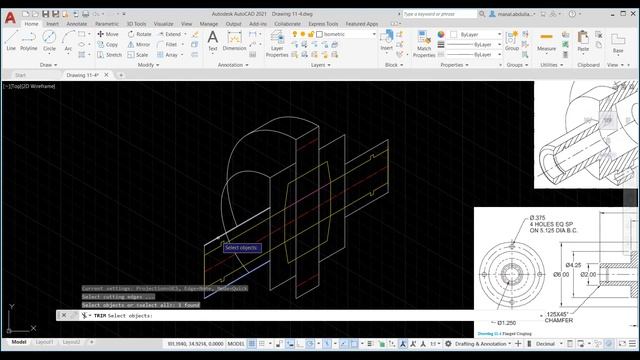This screenshot has width=640, height=360.
Task: Open workspace switching gear icon
Action: coord(448,344)
